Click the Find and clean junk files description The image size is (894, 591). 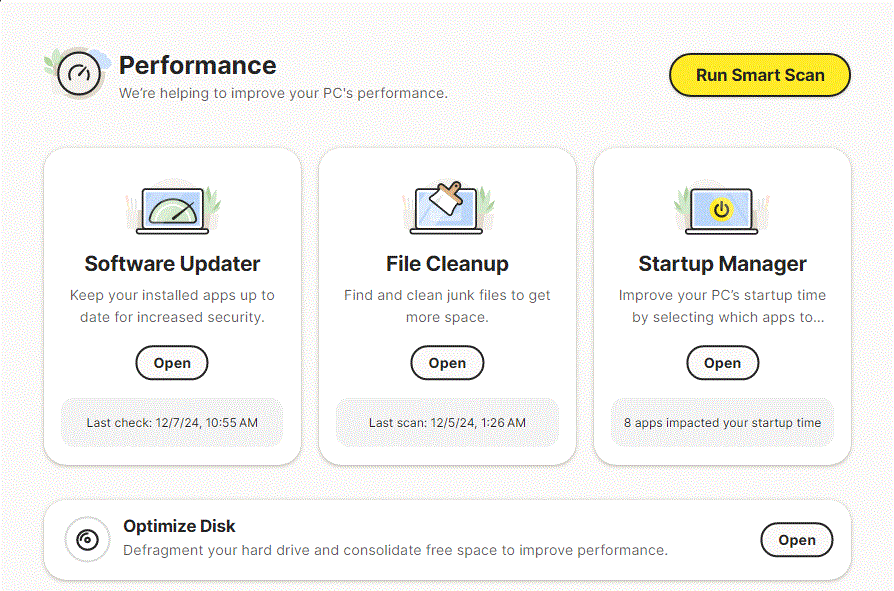coord(447,306)
